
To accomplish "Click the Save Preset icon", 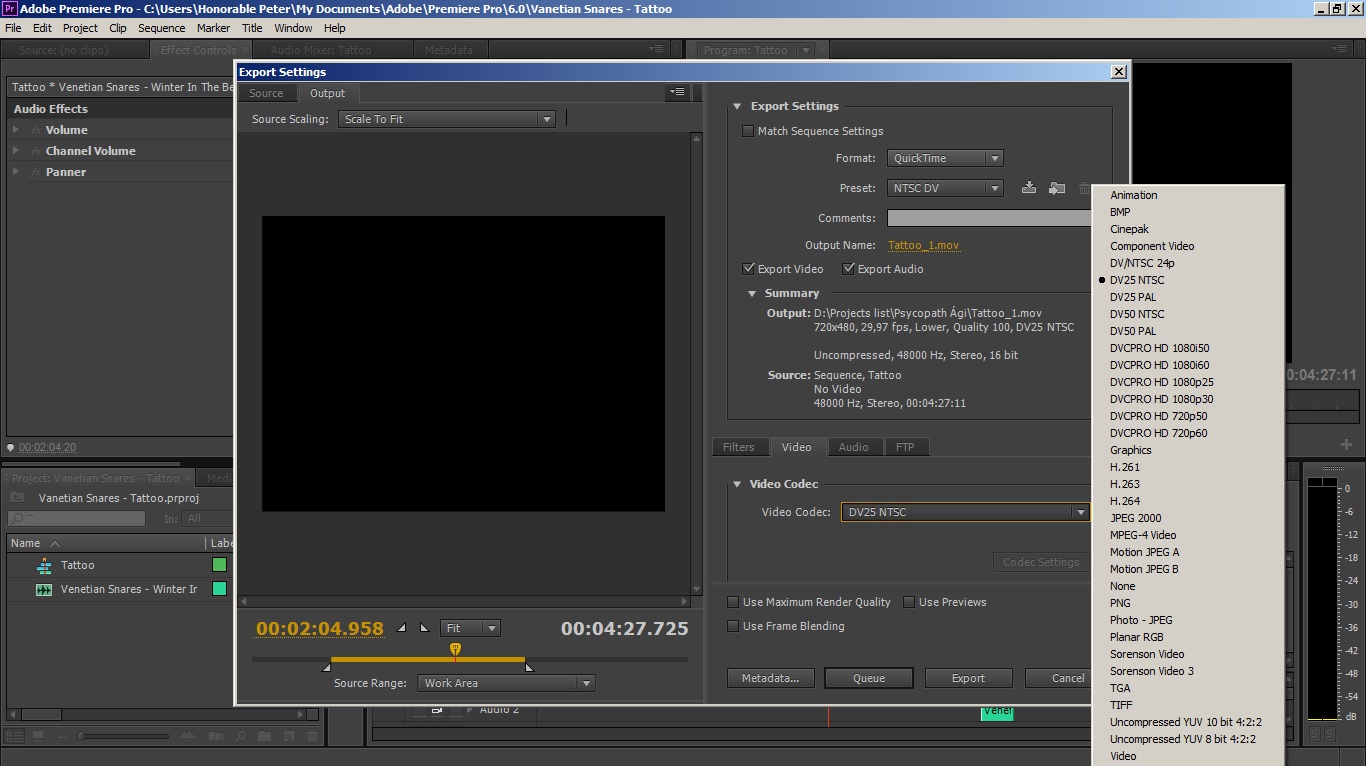I will click(x=1028, y=188).
